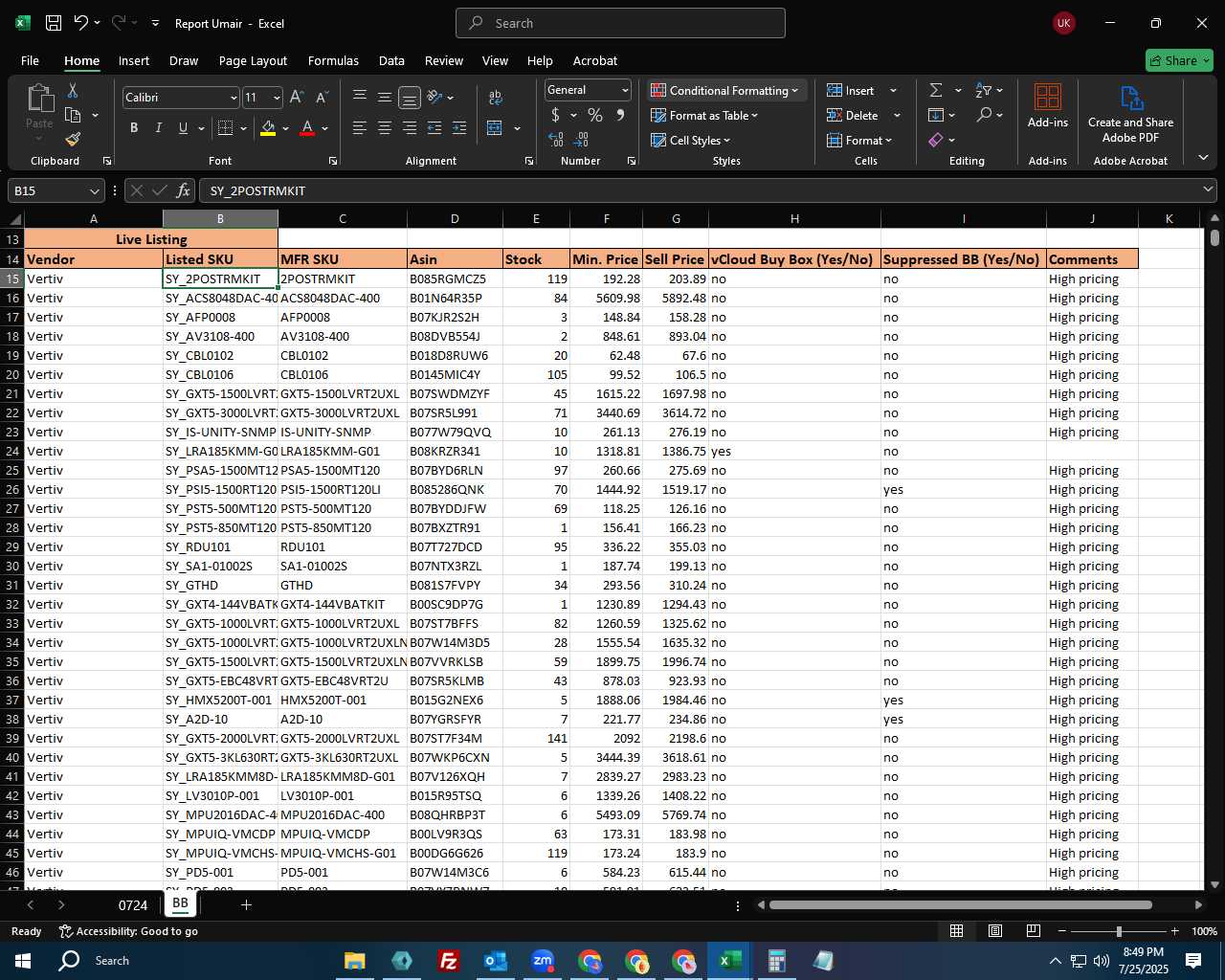Open FileZilla from the taskbar
The width and height of the screenshot is (1225, 980).
tap(448, 960)
